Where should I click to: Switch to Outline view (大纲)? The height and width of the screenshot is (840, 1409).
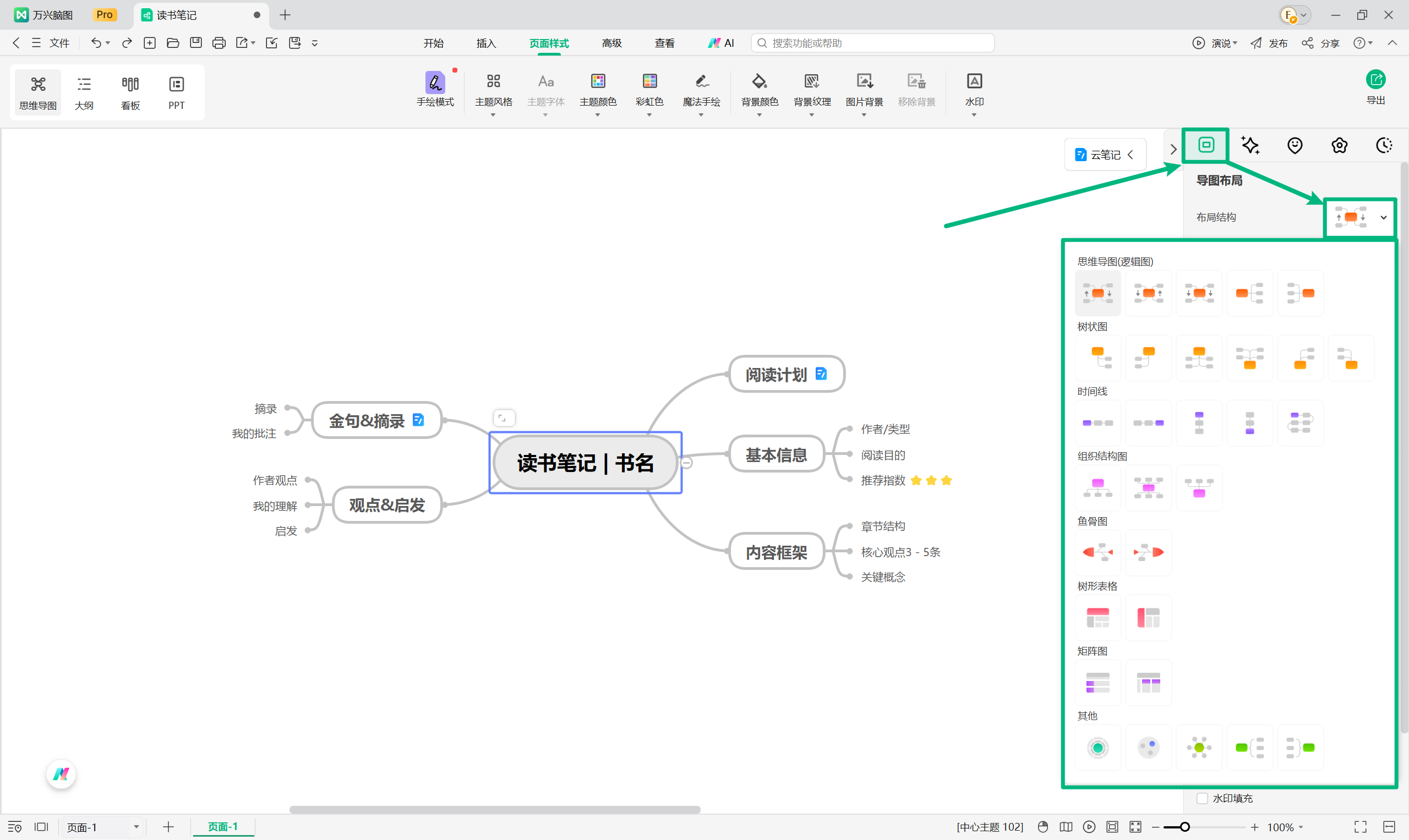84,92
